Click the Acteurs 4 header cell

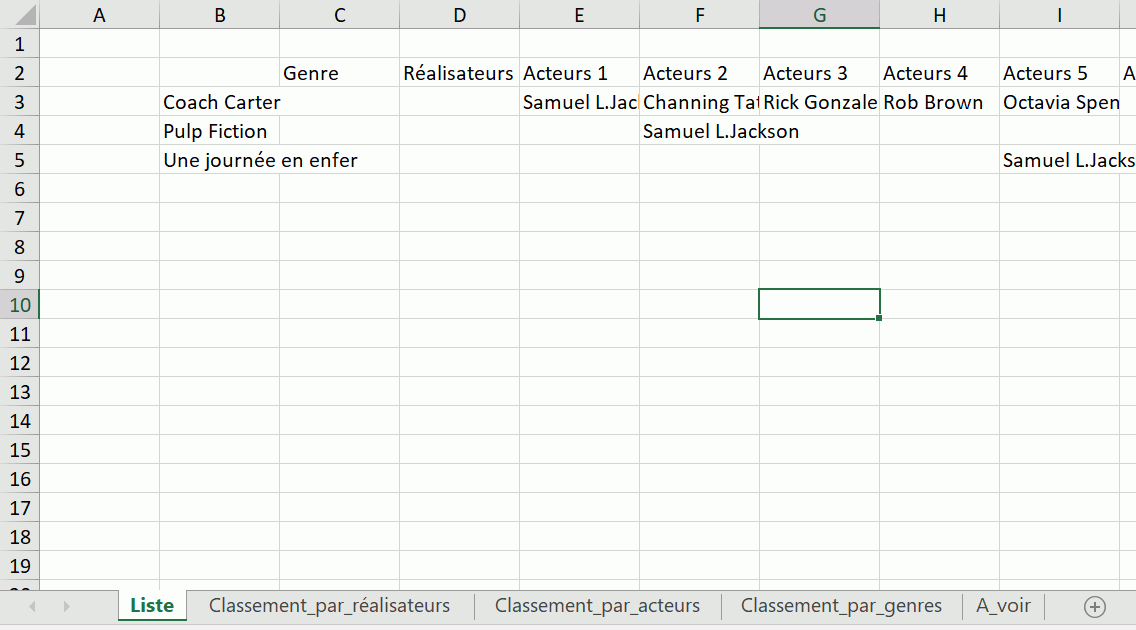click(x=939, y=73)
